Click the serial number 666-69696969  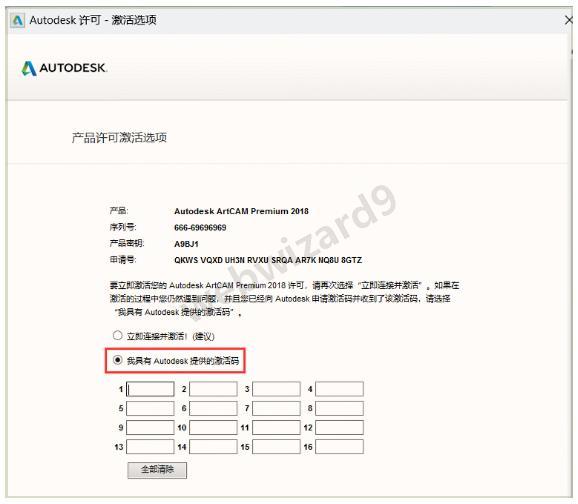click(x=200, y=228)
